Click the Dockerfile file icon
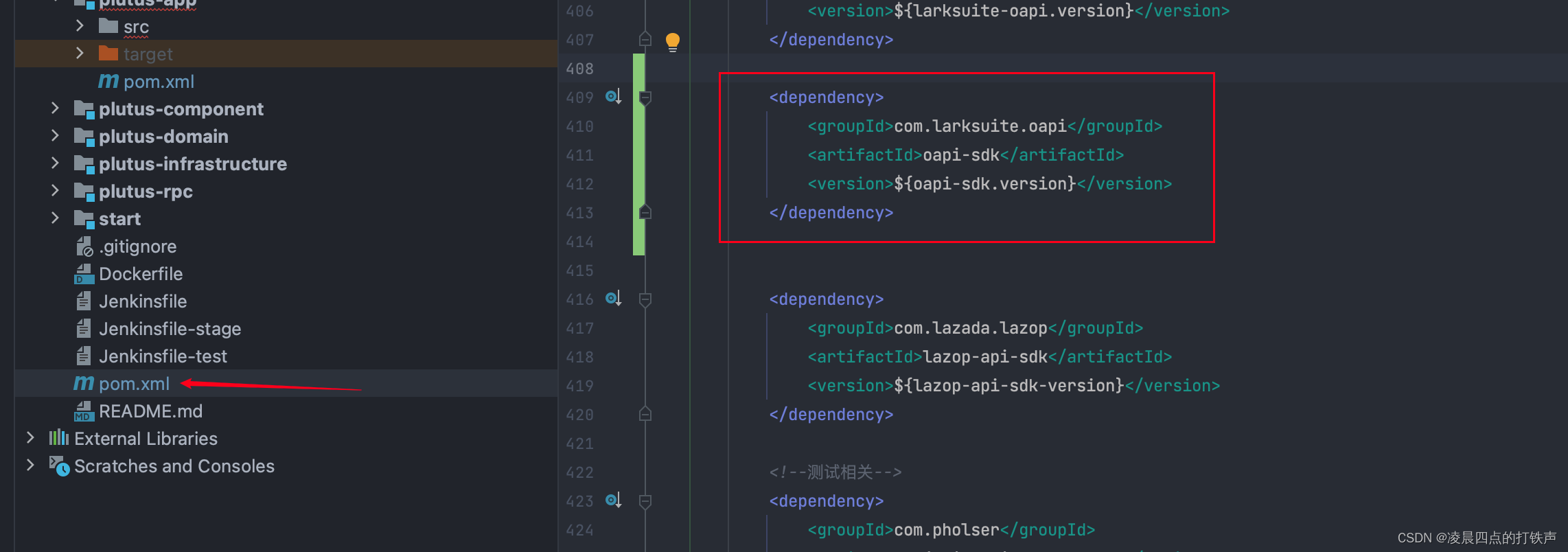The image size is (1568, 552). [84, 274]
